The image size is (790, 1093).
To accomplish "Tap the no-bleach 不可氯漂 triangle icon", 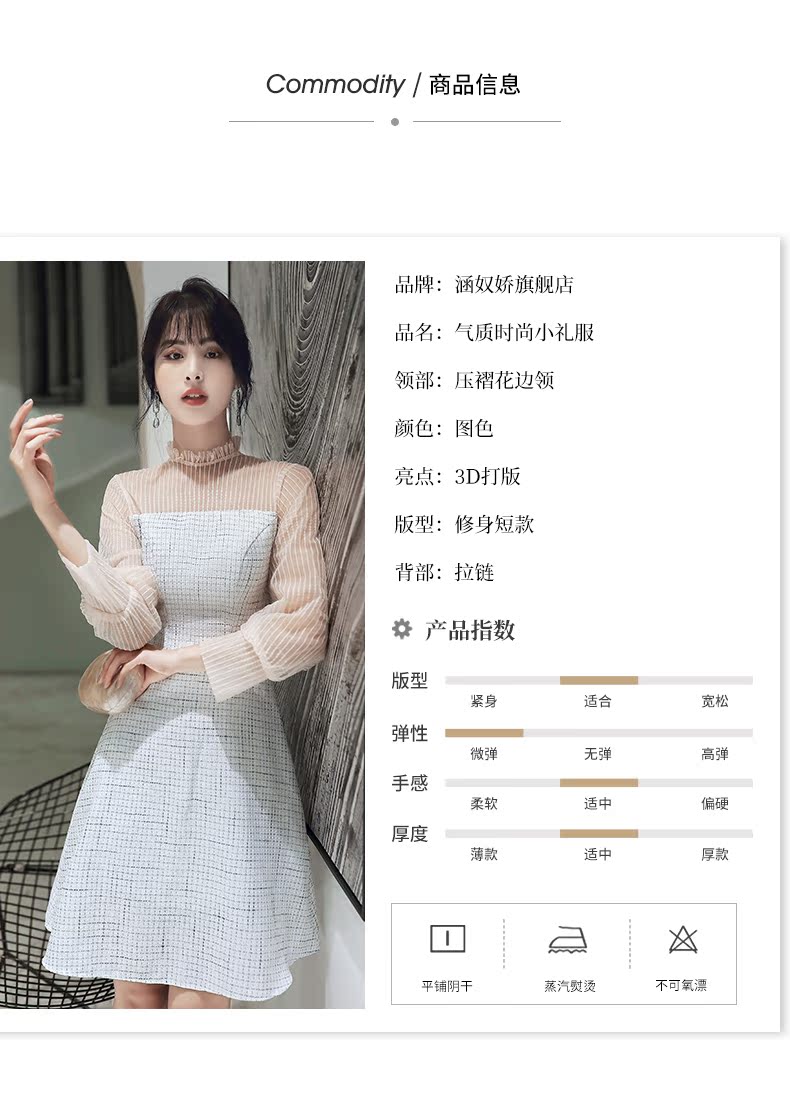I will coord(683,939).
